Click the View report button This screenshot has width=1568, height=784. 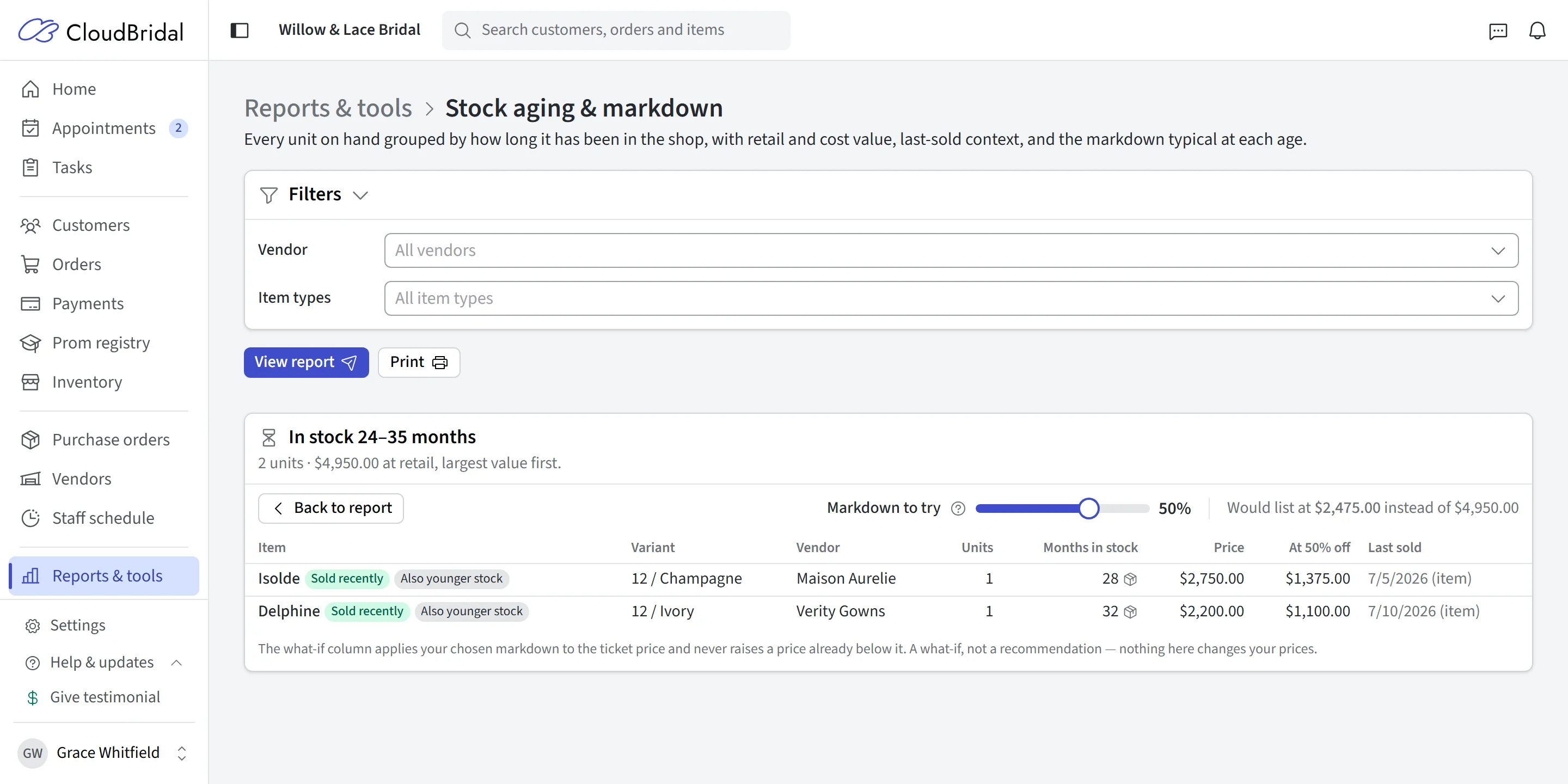point(306,362)
